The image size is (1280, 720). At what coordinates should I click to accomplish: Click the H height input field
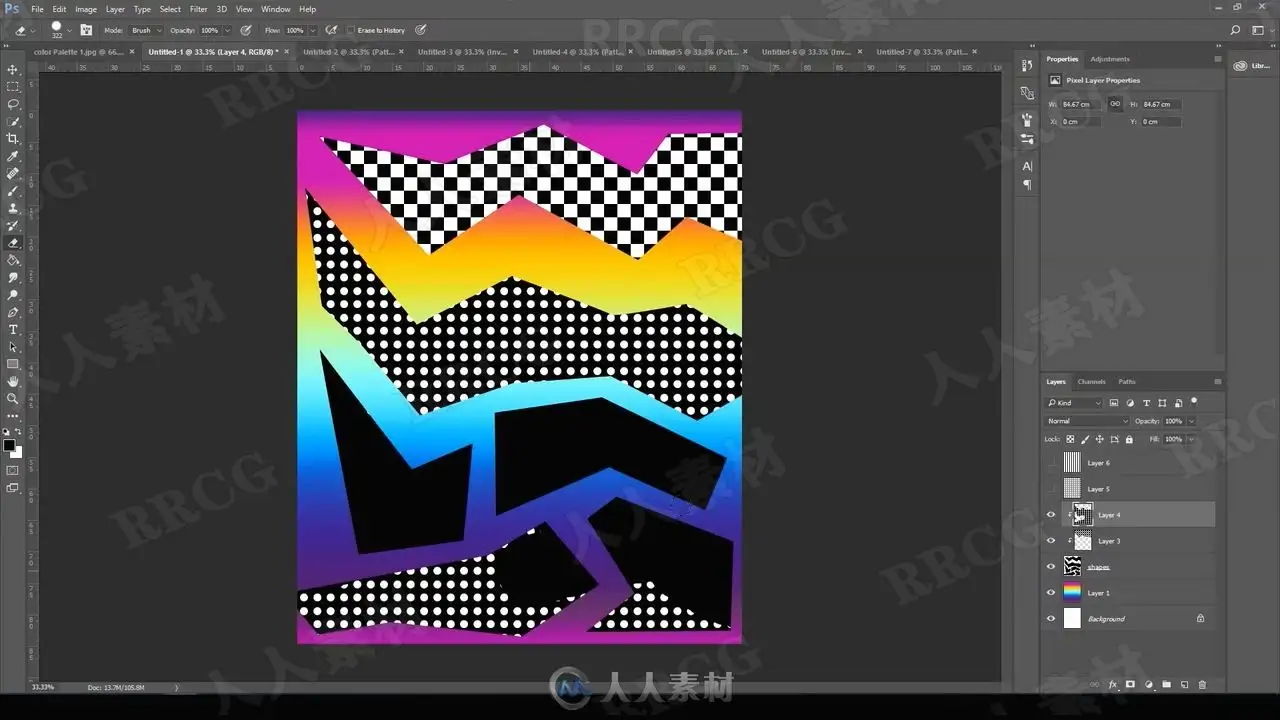pos(1161,104)
